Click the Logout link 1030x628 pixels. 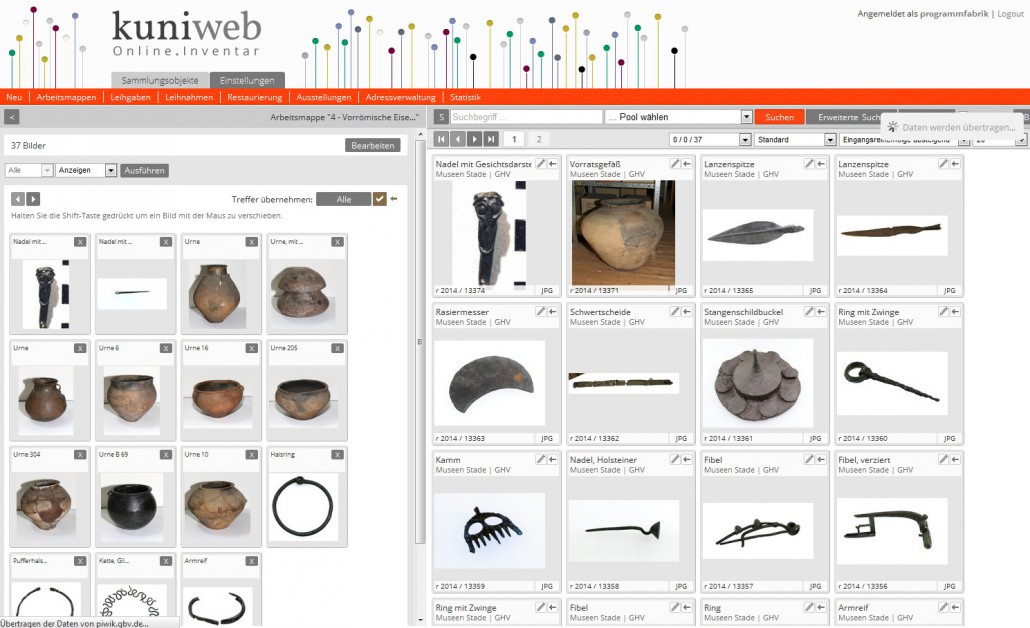(x=1009, y=14)
